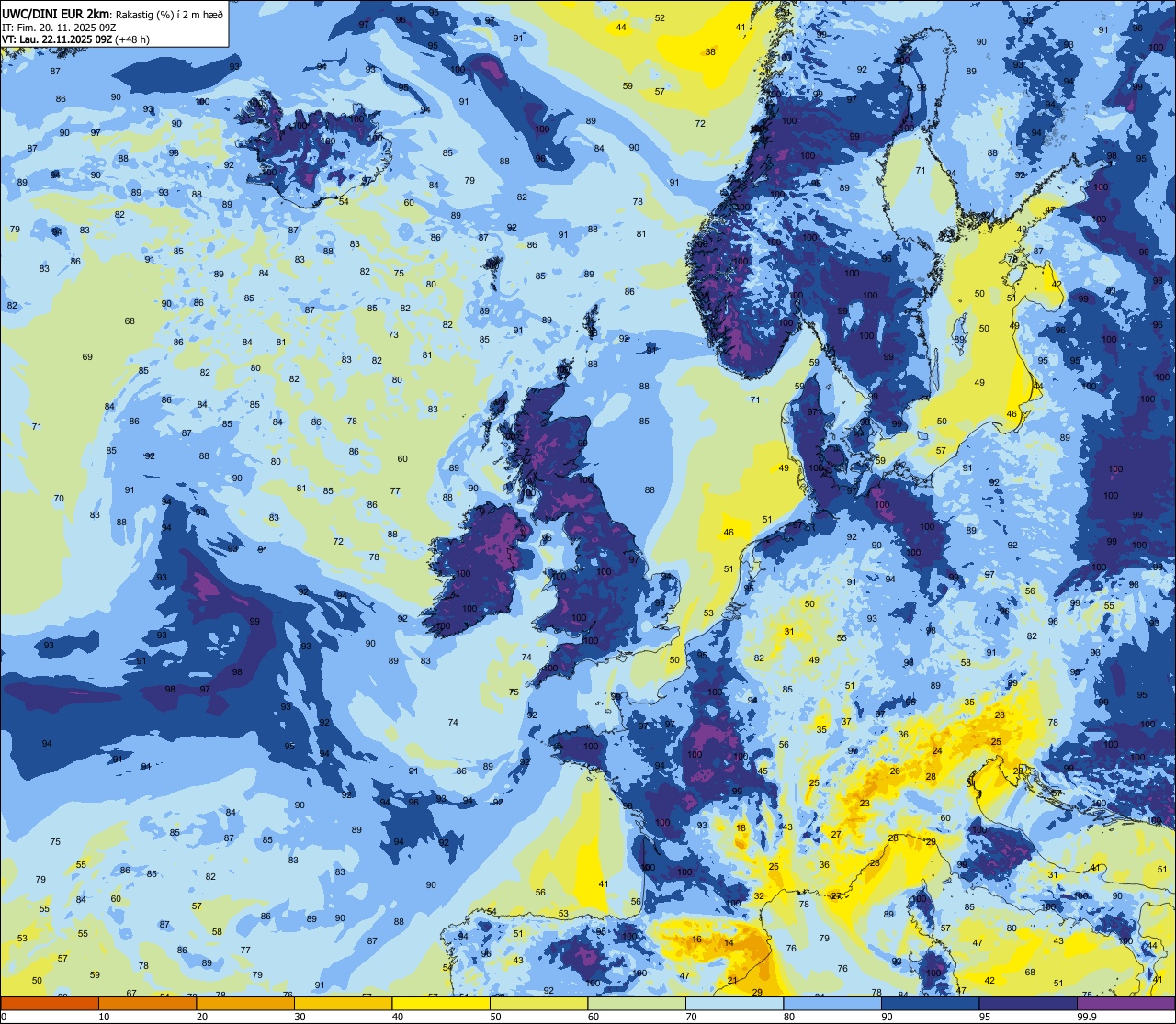Click the 40–50 bright yellow legend segment
Viewport: 1176px width, 1024px height.
pos(441,1003)
